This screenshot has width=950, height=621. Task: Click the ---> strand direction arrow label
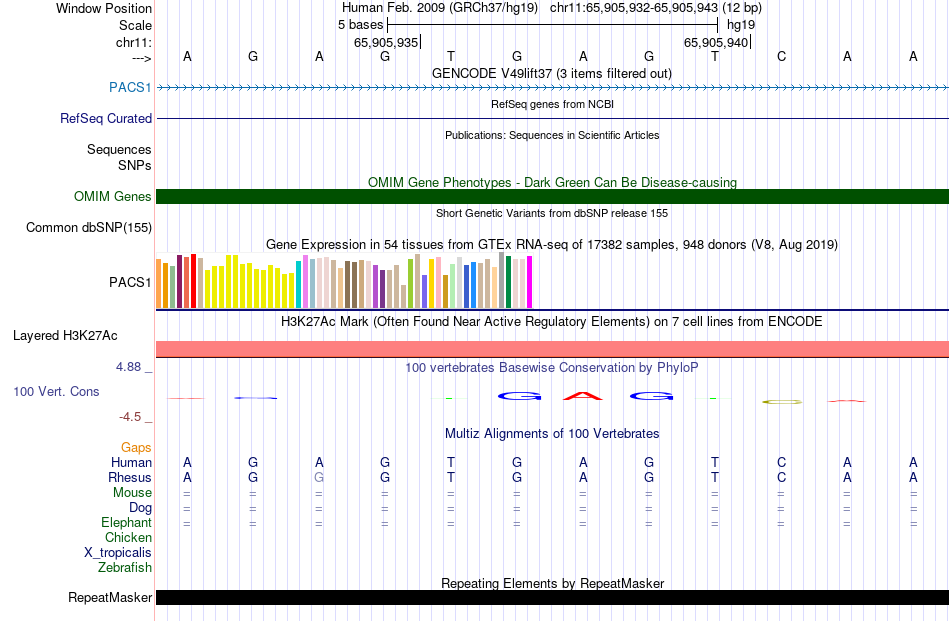click(x=141, y=58)
